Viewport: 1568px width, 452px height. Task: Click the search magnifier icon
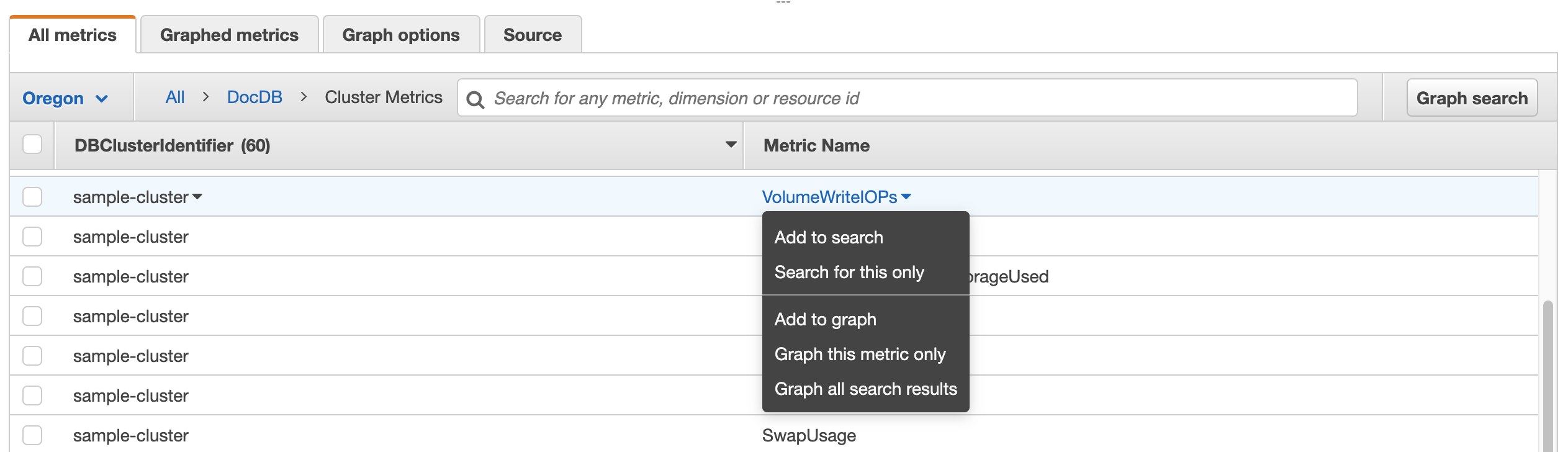(475, 99)
